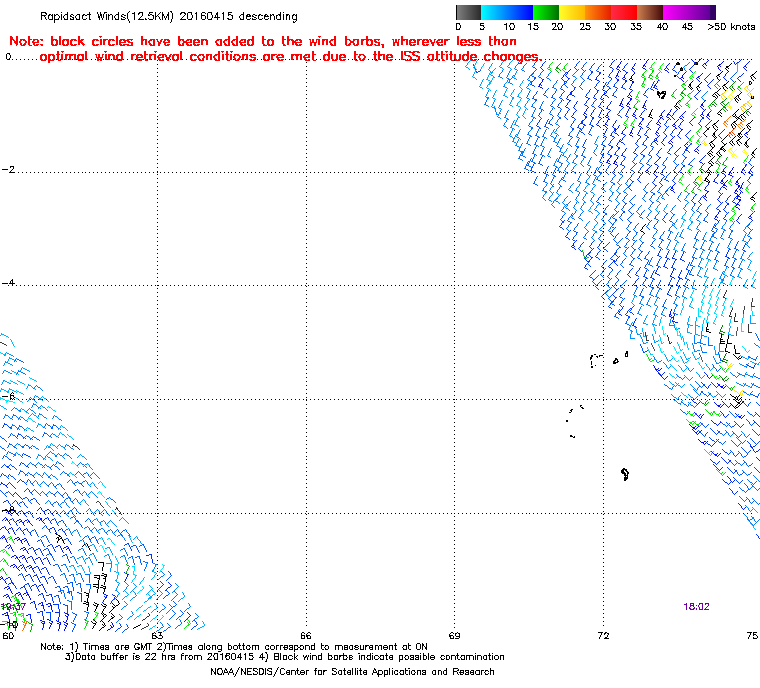The width and height of the screenshot is (760, 688).
Task: Click the gray 0-5 knots color segment
Action: [468, 12]
